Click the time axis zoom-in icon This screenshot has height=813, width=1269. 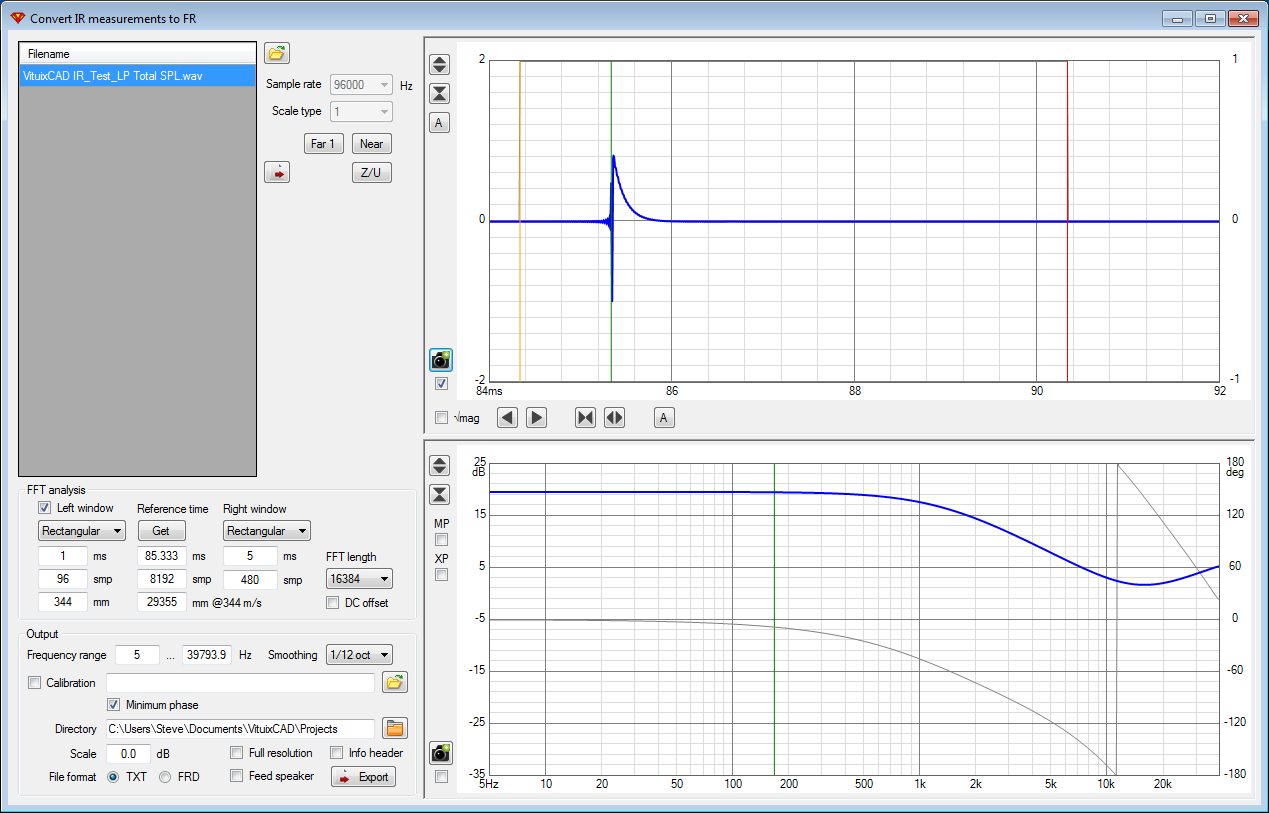coord(585,418)
